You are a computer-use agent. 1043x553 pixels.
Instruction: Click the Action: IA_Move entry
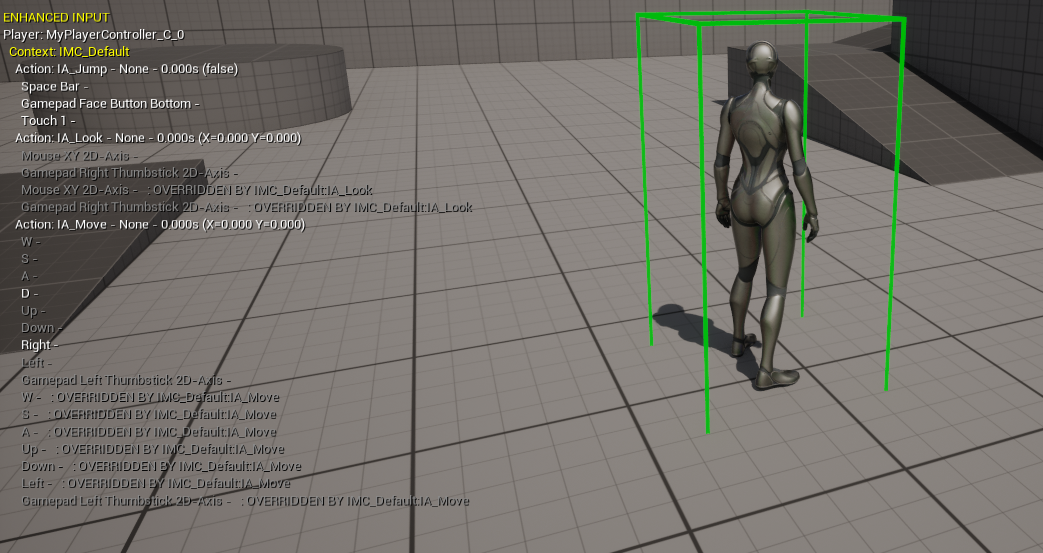[x=159, y=224]
